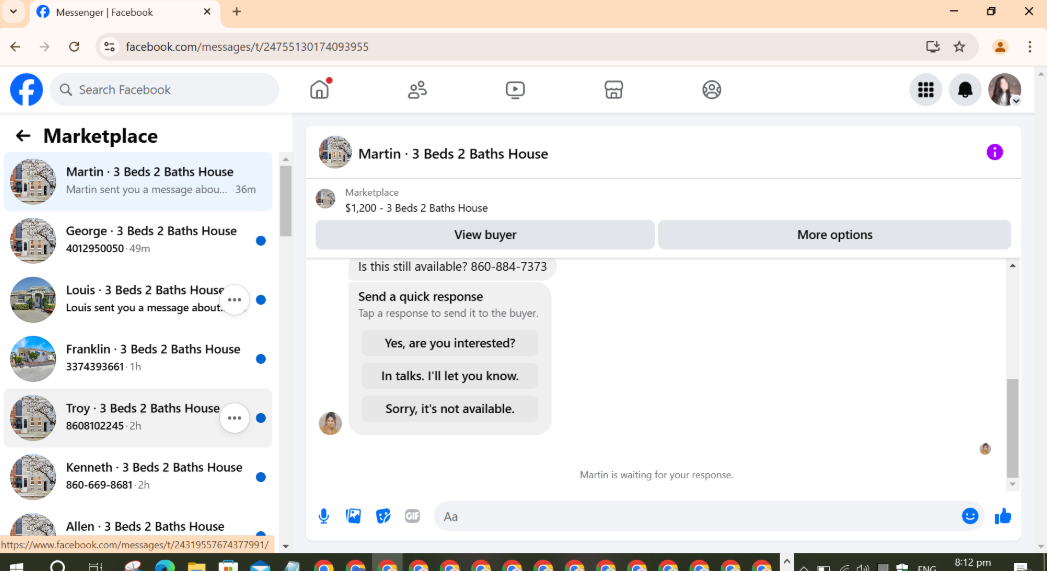Click the View buyer button

pyautogui.click(x=485, y=234)
